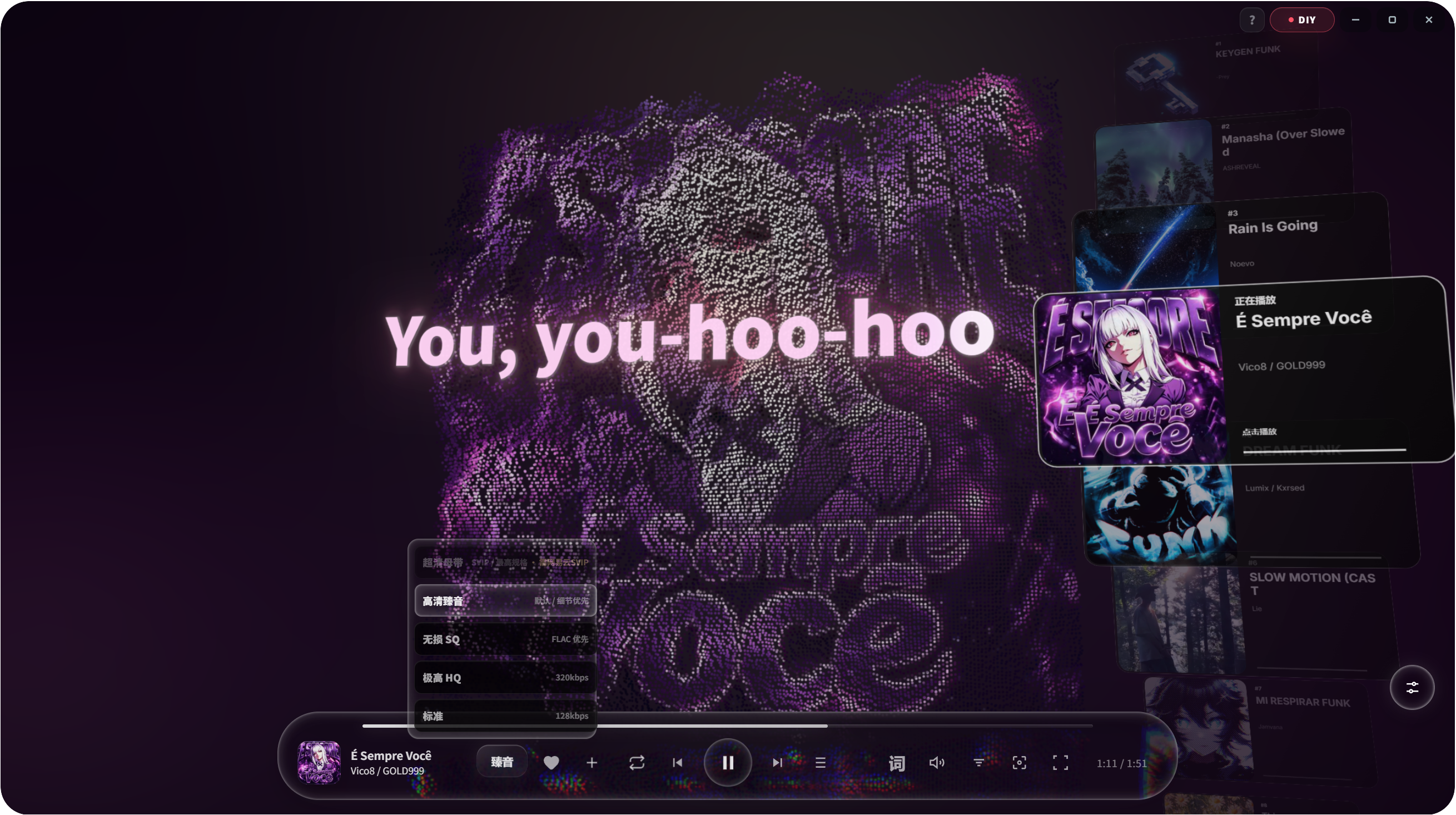Image resolution: width=1456 pixels, height=815 pixels.
Task: Click the DIY button
Action: (x=1301, y=20)
